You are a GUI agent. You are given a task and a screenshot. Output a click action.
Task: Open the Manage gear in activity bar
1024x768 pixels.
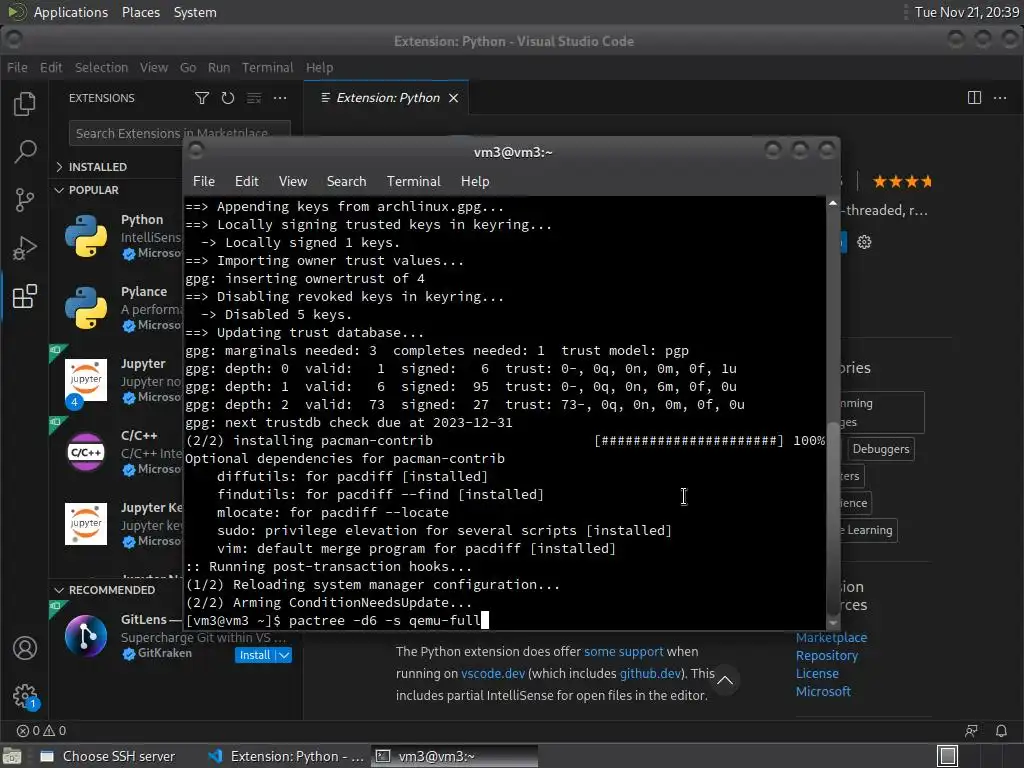point(25,696)
